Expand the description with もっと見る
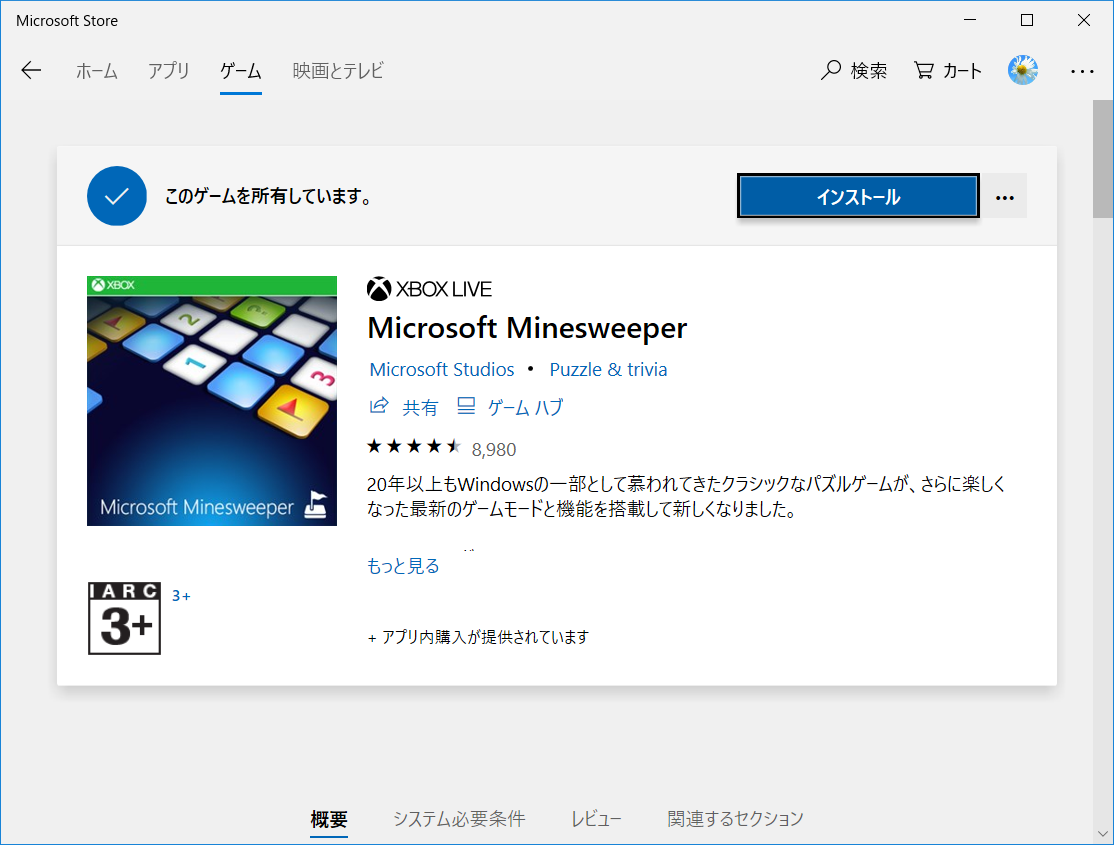1114x845 pixels. click(403, 565)
